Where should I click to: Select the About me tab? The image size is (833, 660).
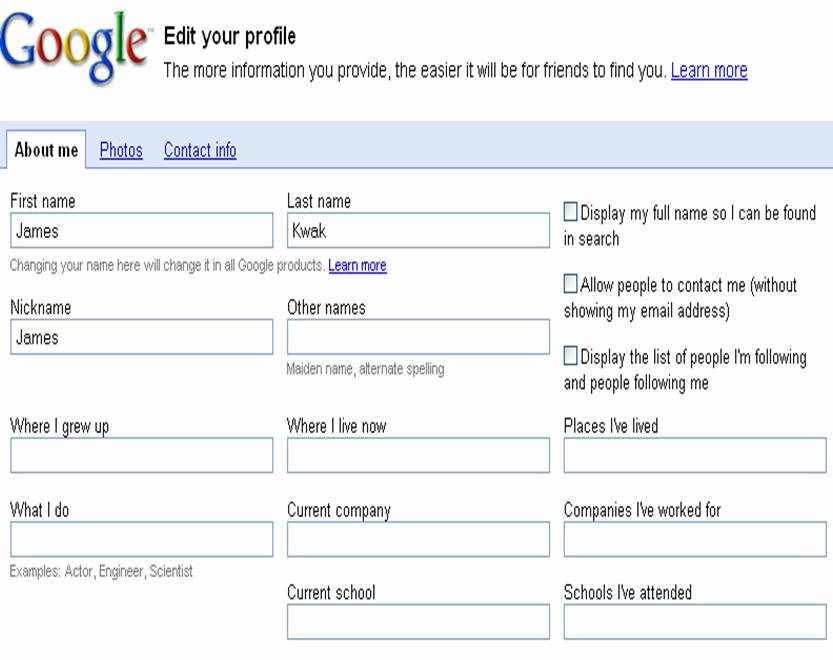(46, 150)
